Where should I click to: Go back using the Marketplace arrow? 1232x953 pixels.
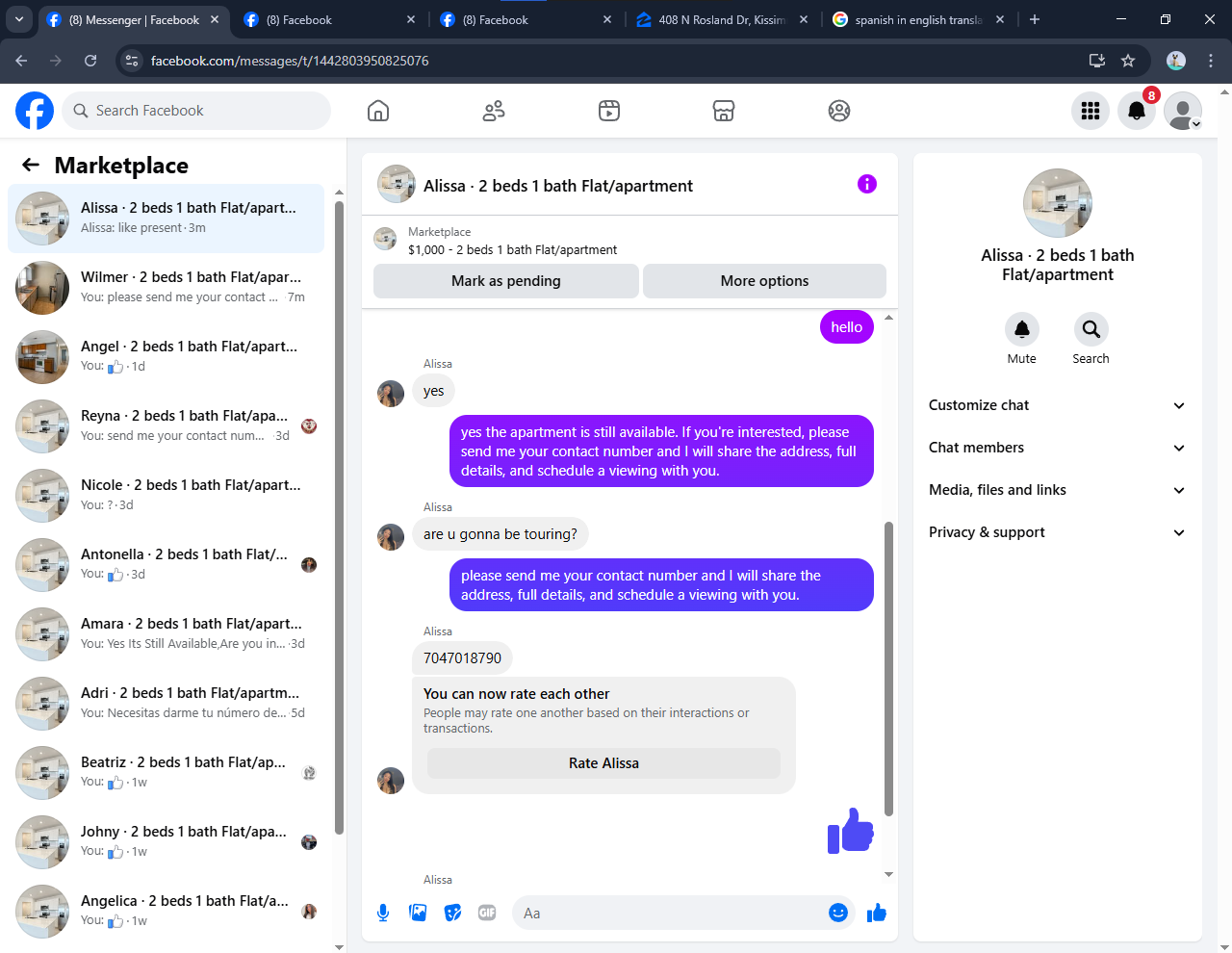coord(31,165)
